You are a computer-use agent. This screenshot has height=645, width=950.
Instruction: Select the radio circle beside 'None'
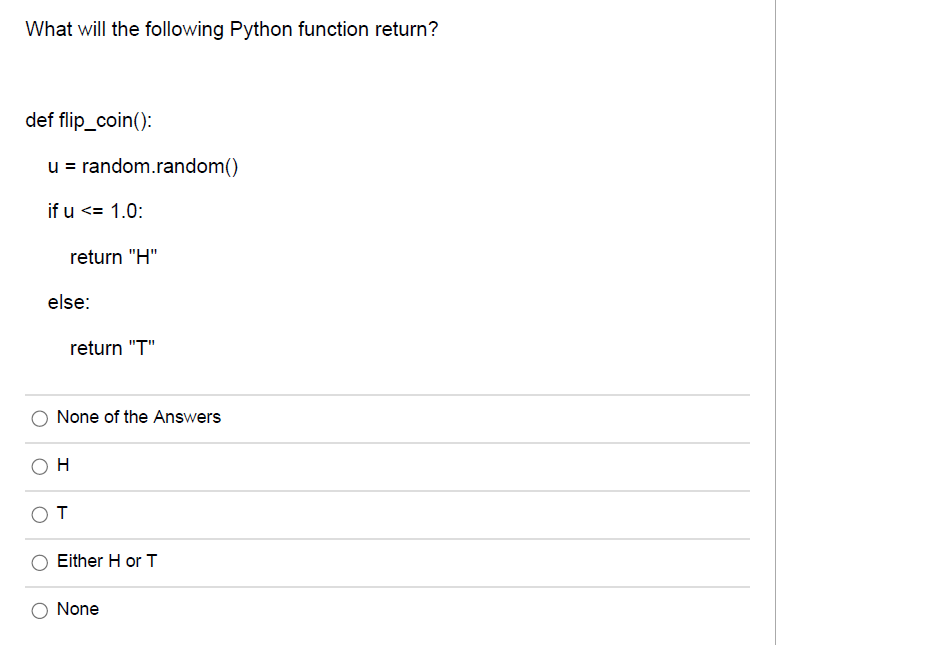pos(40,610)
